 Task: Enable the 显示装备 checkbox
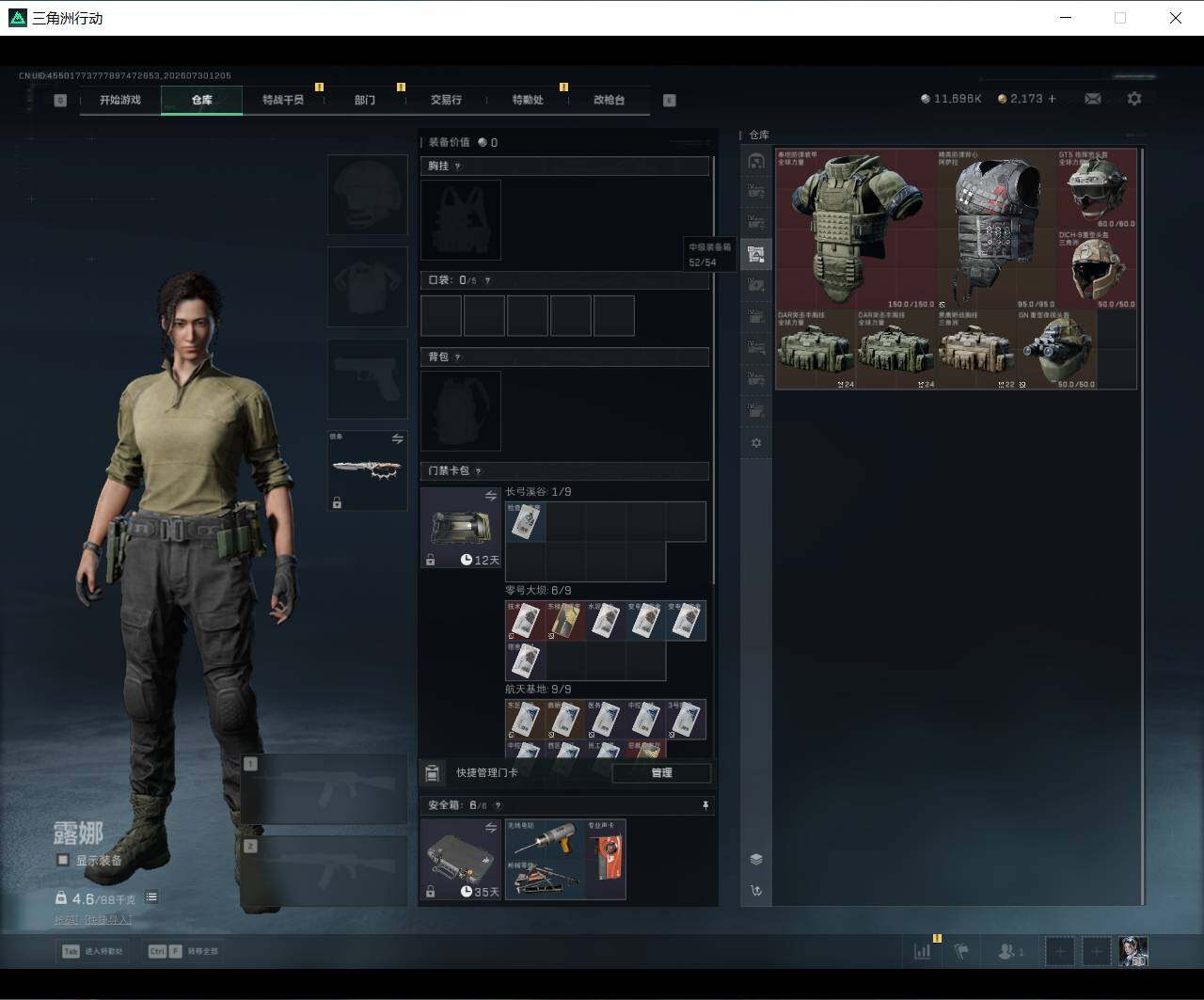63,860
